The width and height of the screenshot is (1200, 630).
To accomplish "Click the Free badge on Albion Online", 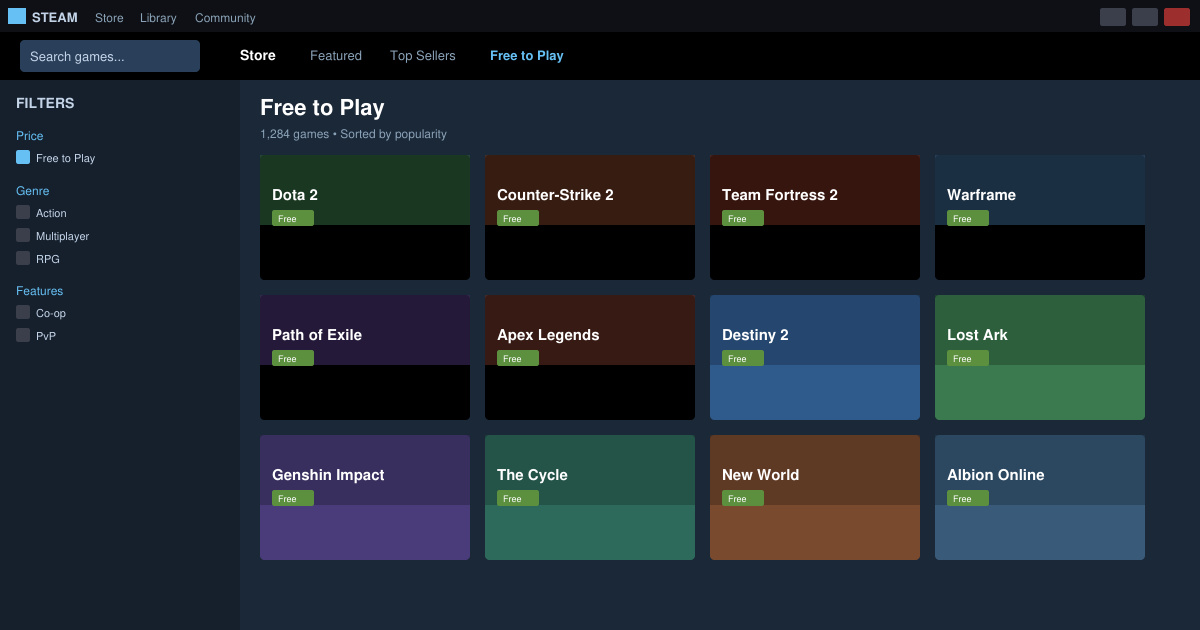I will pos(968,498).
